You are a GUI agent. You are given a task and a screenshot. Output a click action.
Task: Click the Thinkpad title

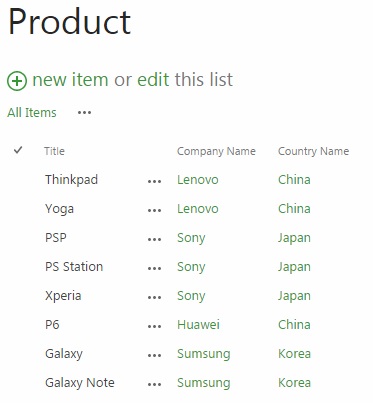(71, 180)
